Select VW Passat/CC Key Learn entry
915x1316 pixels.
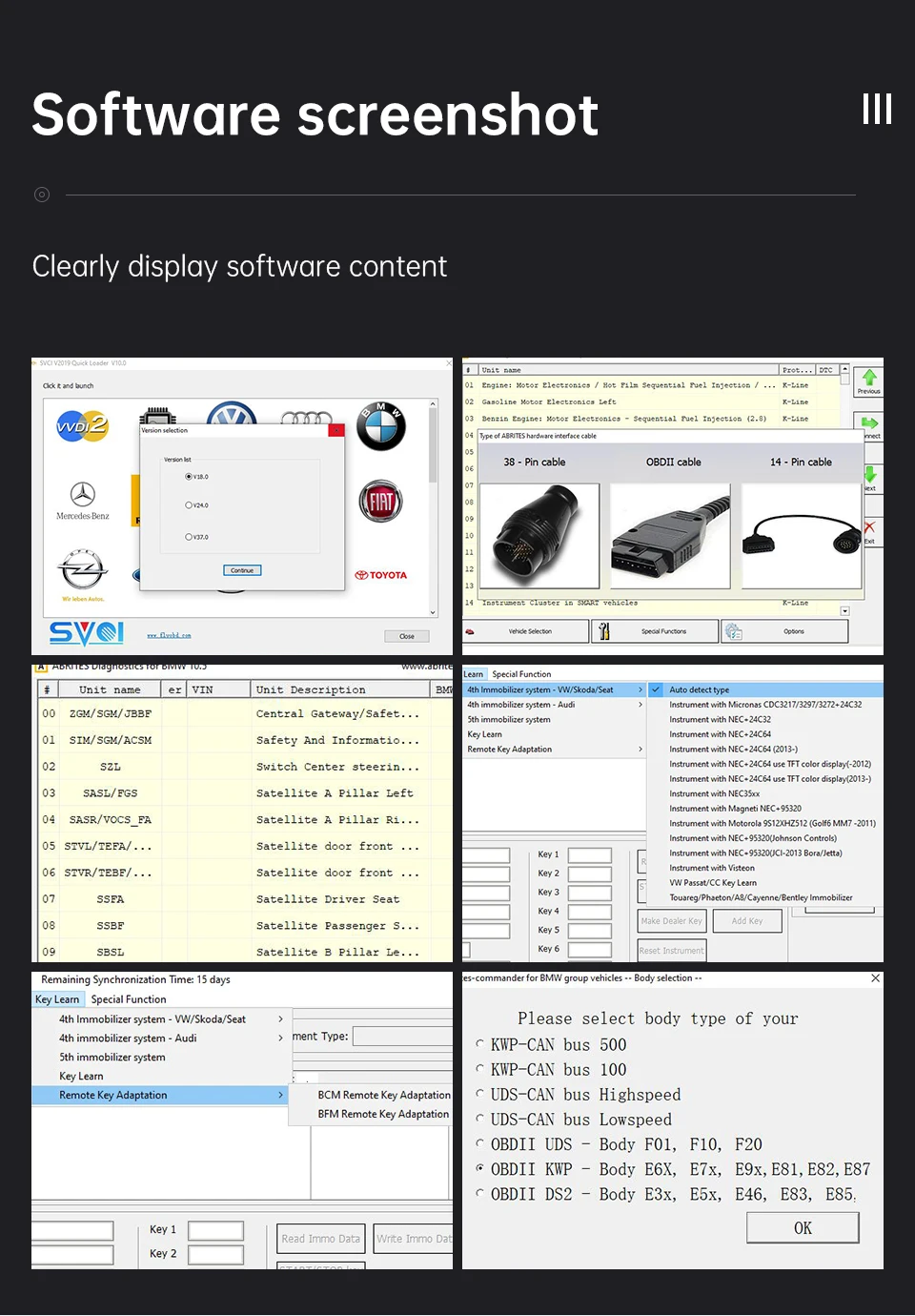point(713,883)
